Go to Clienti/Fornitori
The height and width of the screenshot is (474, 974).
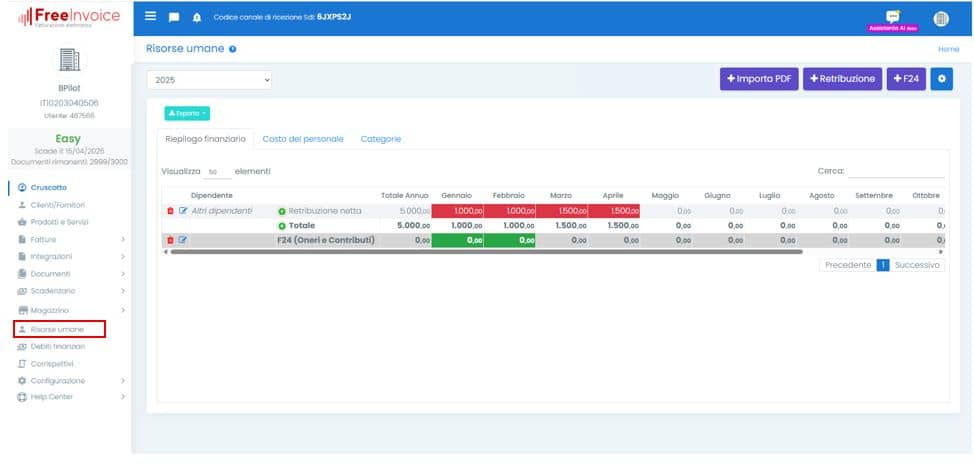click(x=57, y=205)
